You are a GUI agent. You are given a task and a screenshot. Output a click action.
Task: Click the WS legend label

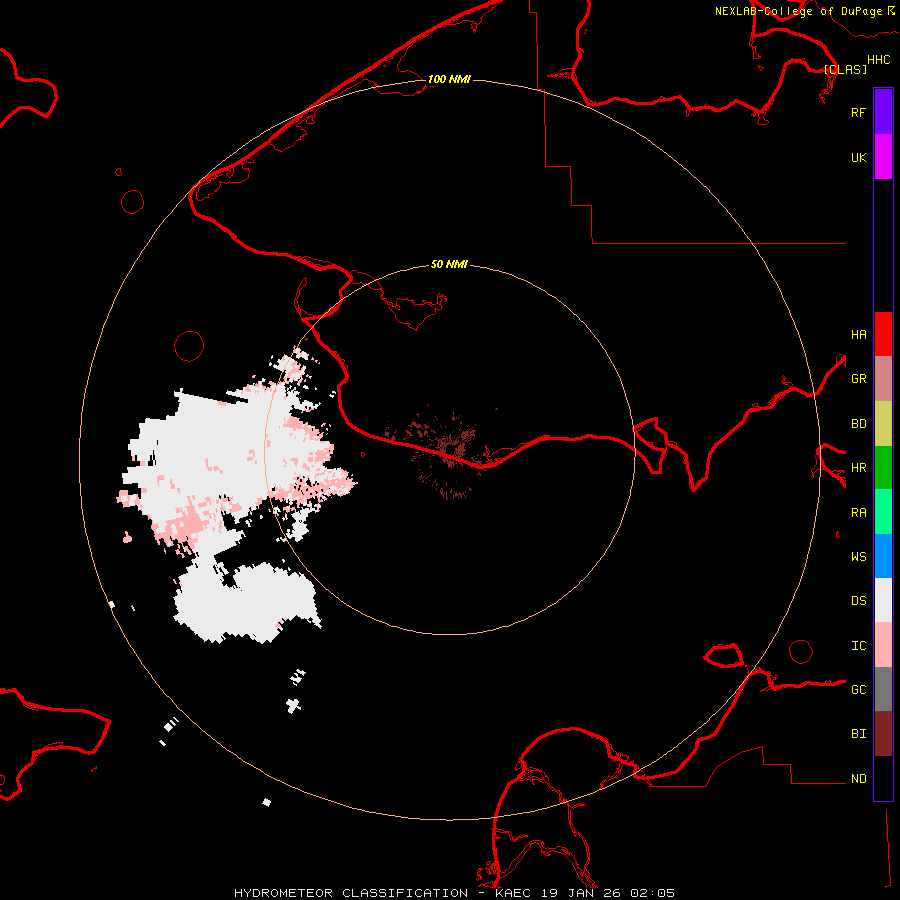coord(858,556)
